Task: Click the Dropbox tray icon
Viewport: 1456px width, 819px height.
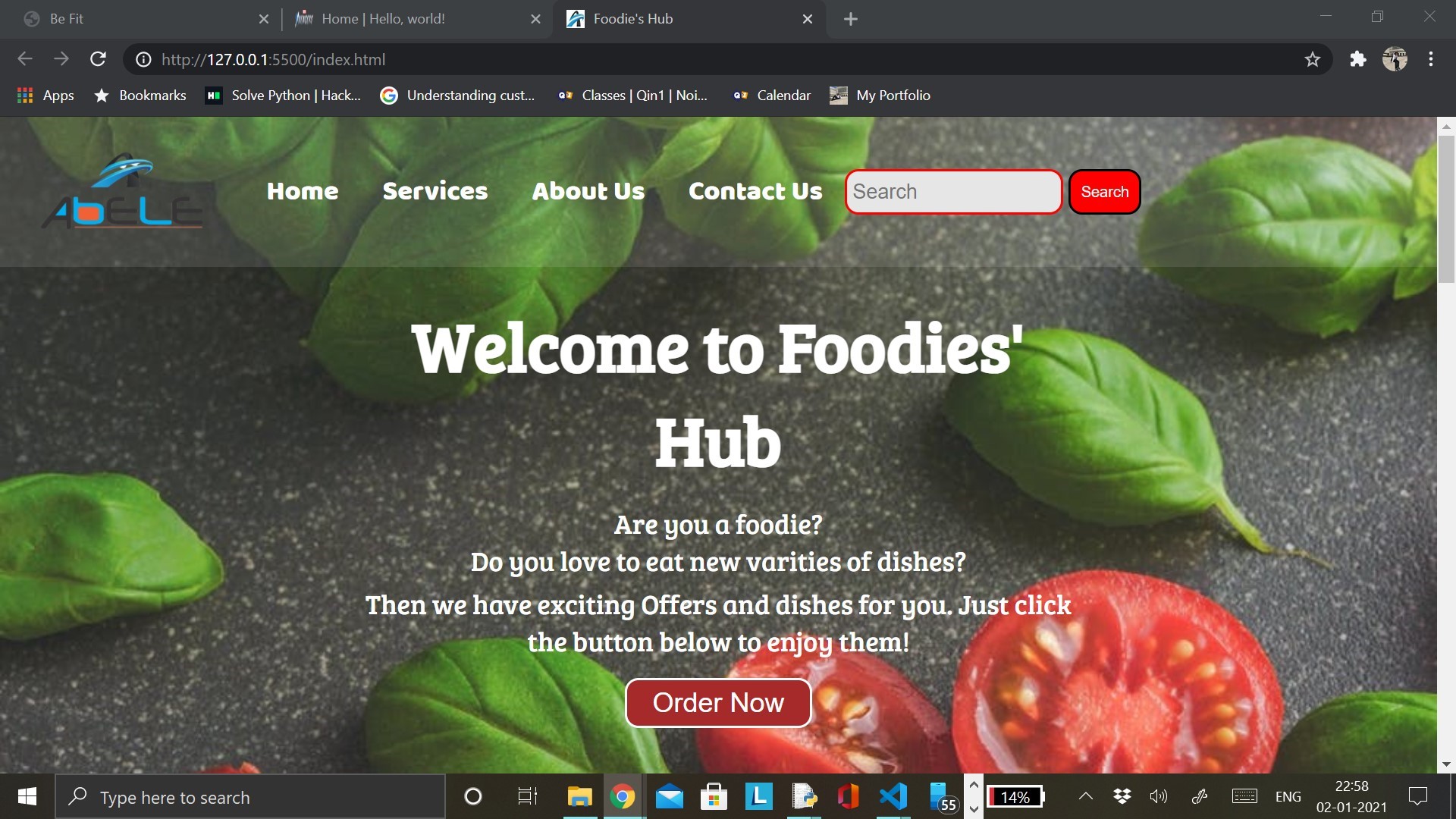Action: click(x=1122, y=796)
